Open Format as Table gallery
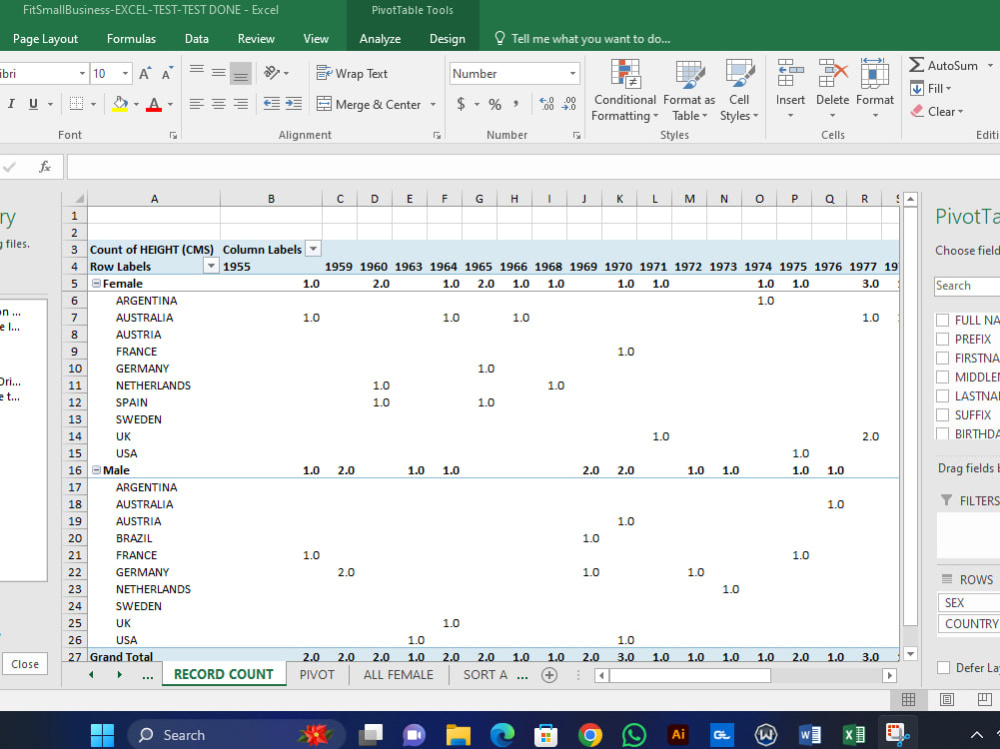This screenshot has width=1000, height=749. point(689,90)
